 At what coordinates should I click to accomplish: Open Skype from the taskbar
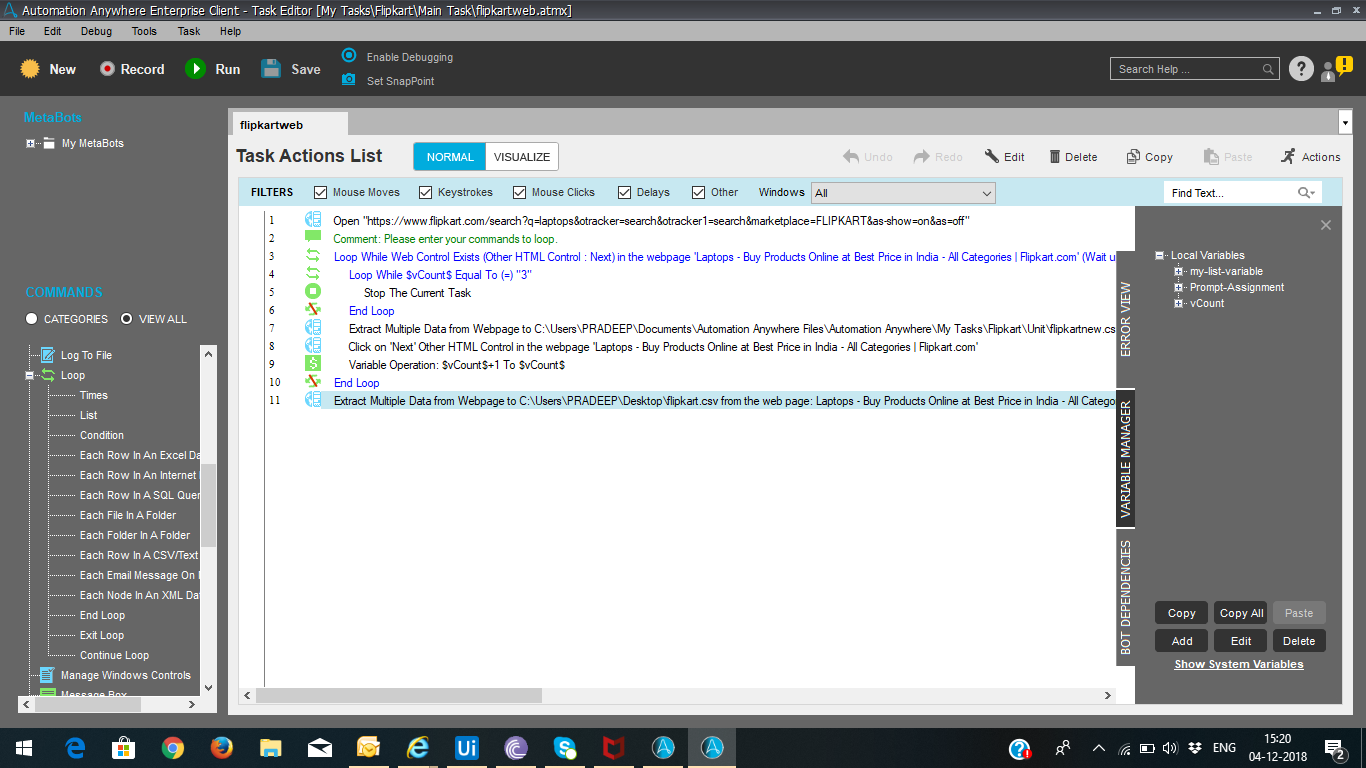tap(564, 748)
